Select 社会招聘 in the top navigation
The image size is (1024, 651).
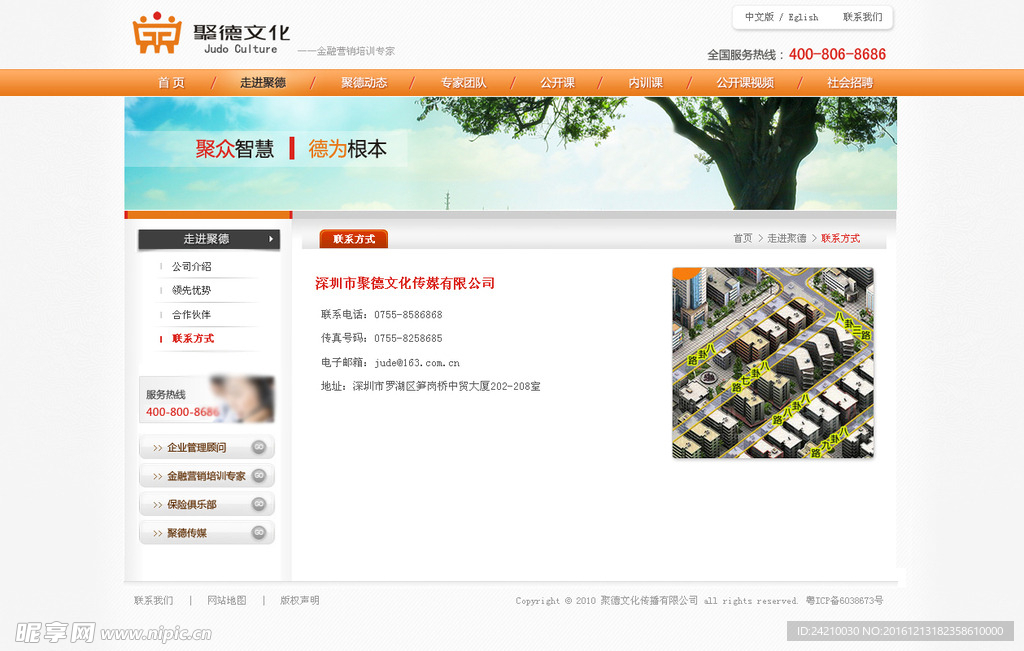[x=849, y=83]
